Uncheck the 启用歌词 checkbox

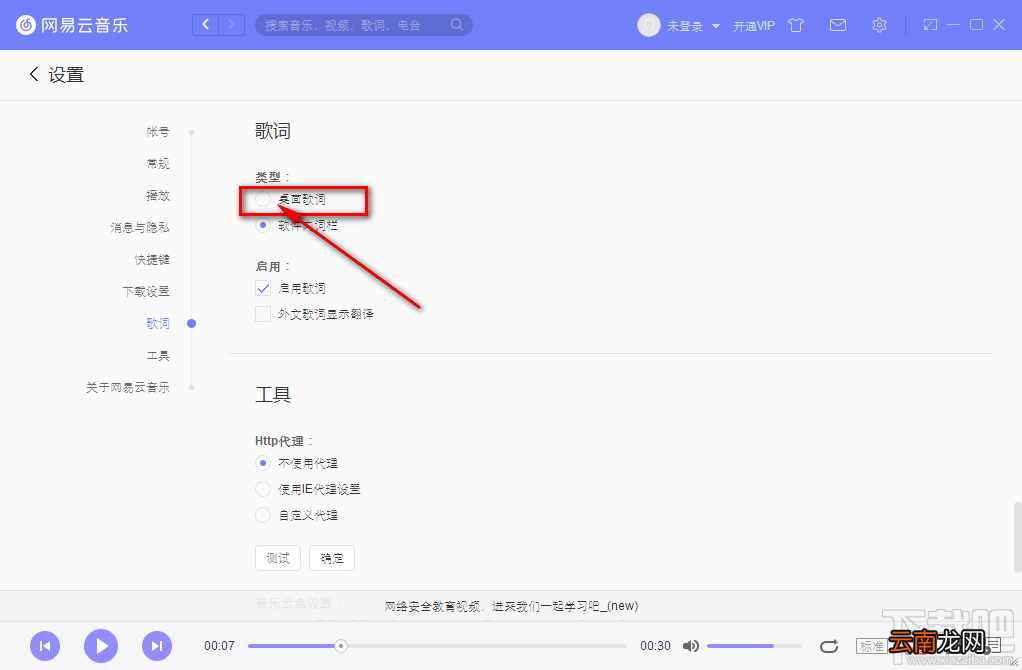pos(263,288)
